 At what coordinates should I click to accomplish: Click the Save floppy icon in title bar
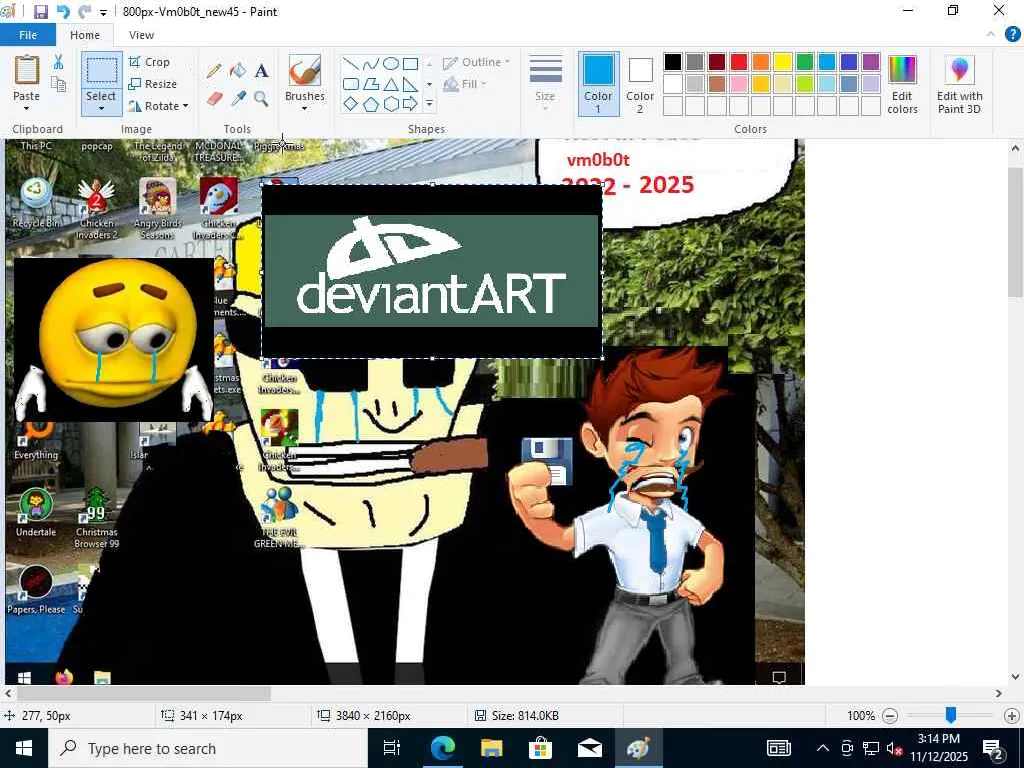click(40, 12)
